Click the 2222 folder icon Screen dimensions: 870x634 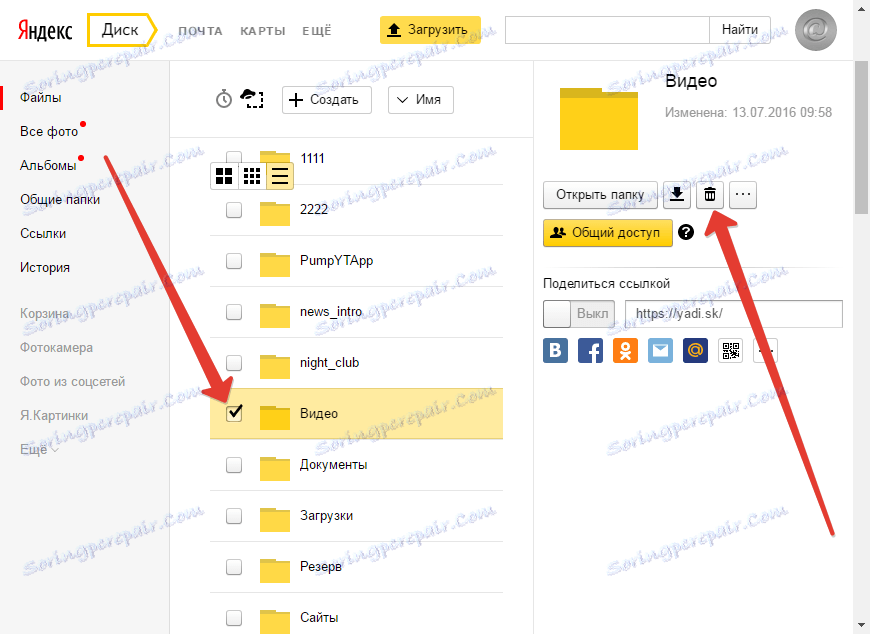[275, 212]
